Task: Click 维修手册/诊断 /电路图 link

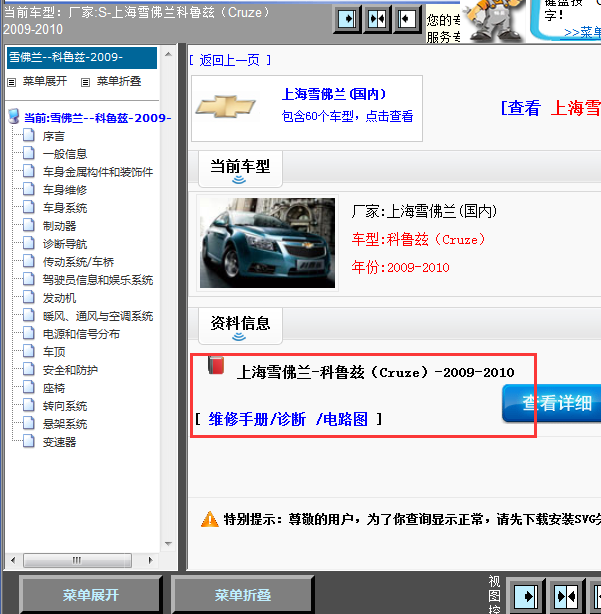Action: (288, 419)
